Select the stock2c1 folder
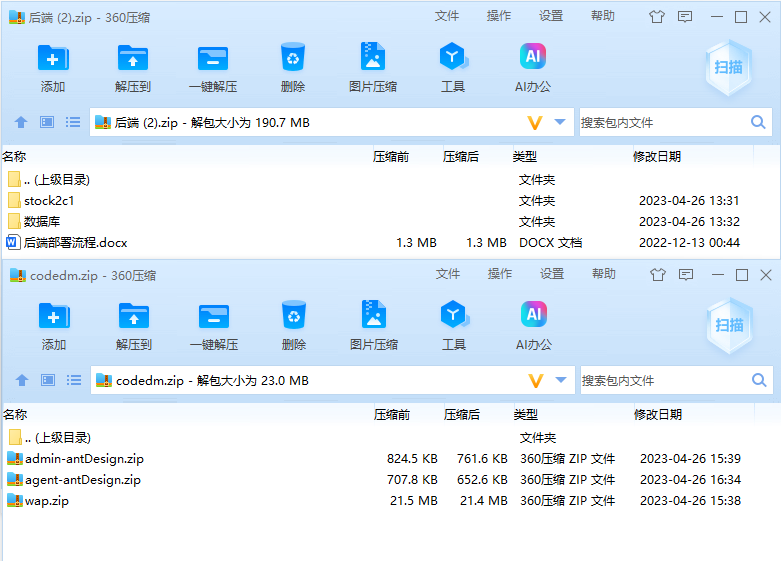This screenshot has width=781, height=561. click(49, 201)
